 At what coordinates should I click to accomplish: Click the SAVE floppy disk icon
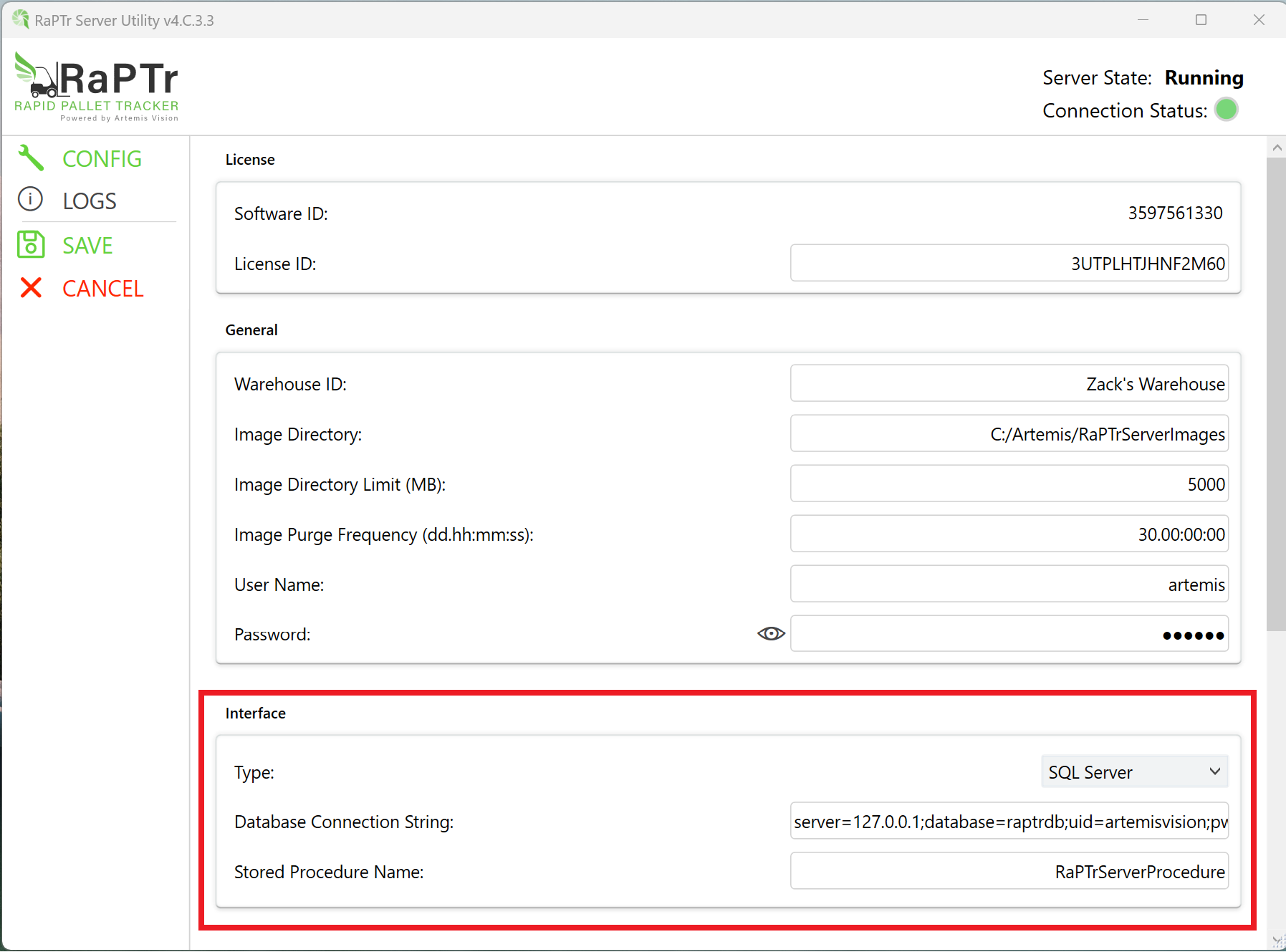click(31, 244)
